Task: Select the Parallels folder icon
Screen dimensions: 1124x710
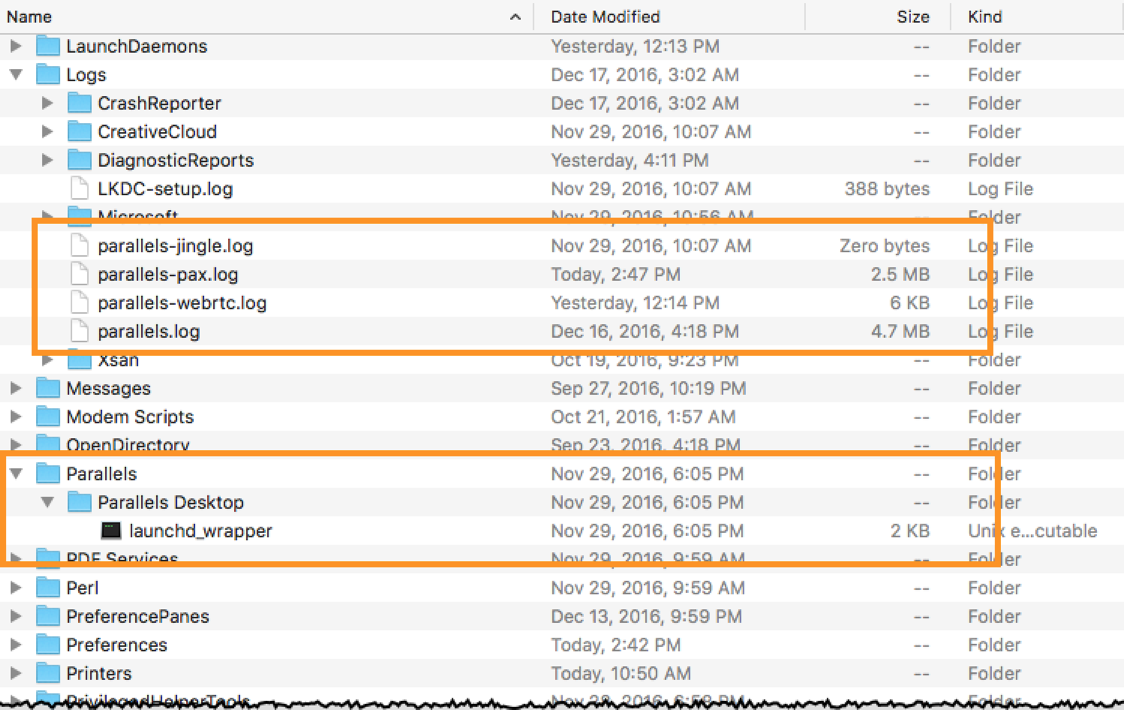Action: click(48, 474)
